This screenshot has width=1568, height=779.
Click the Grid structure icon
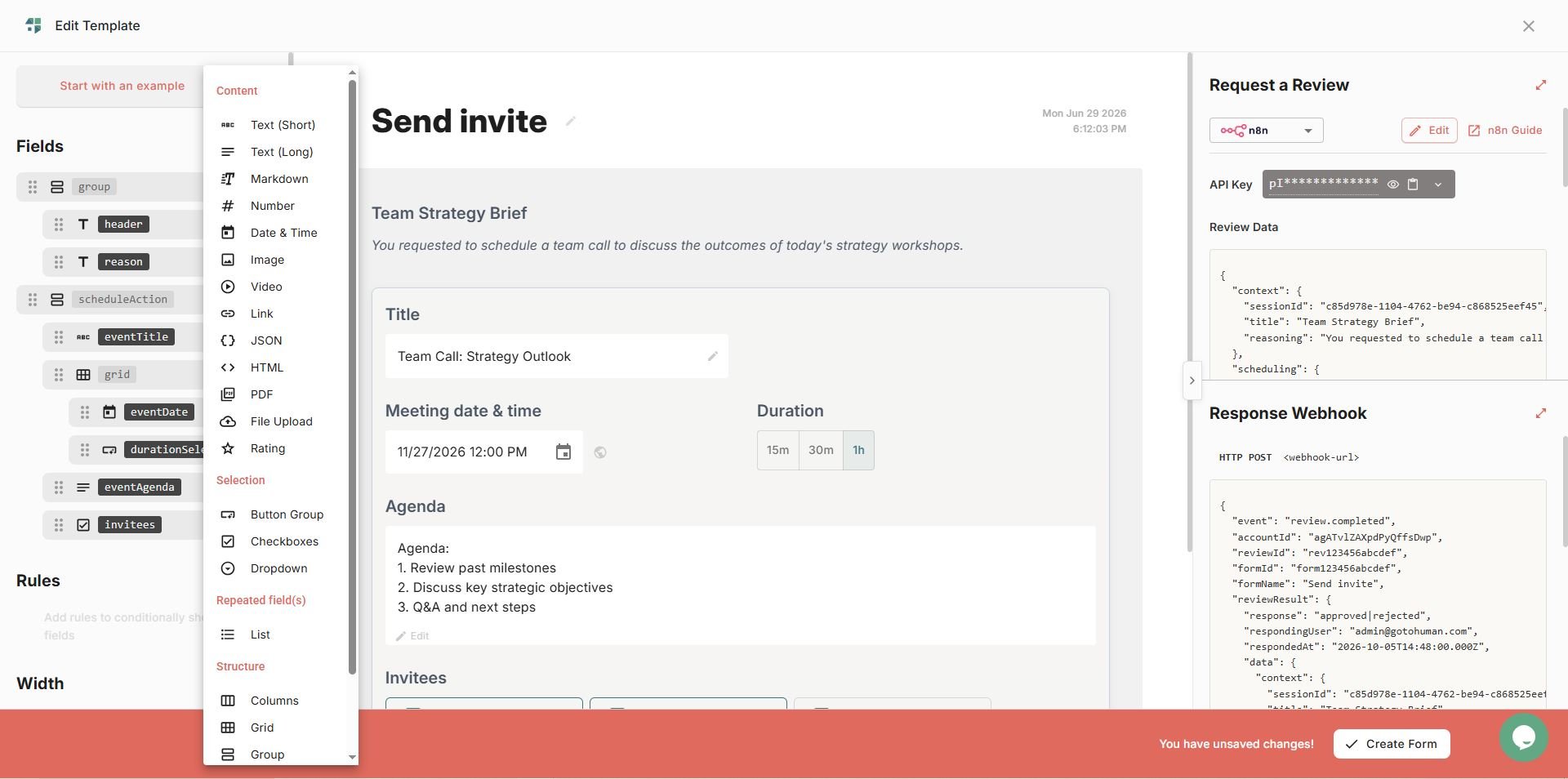point(228,728)
